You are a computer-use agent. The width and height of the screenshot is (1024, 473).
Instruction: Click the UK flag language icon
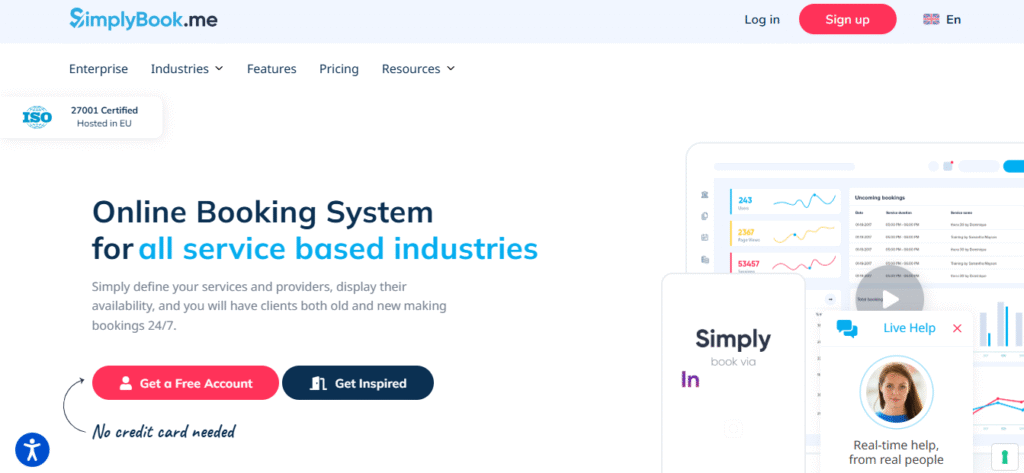931,19
